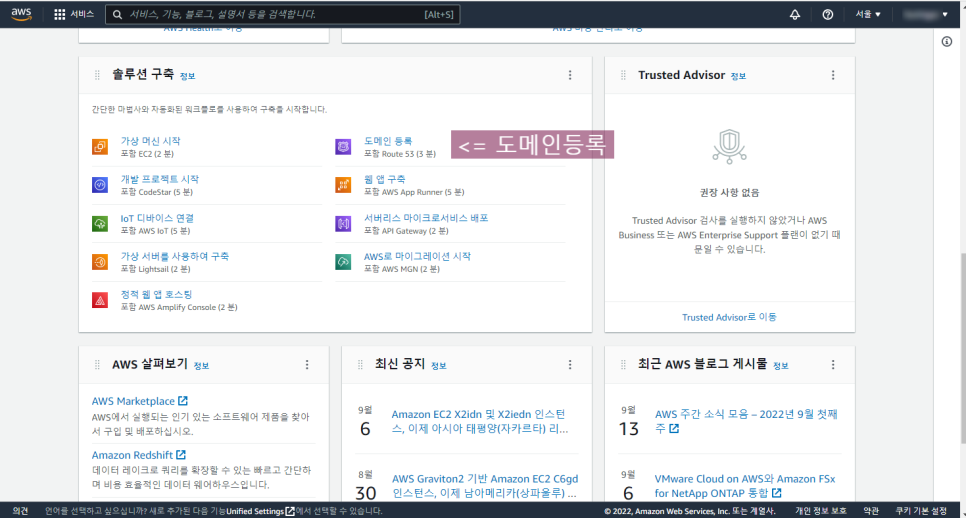Grab the drag handle of AWS 살펴보기 widget
The image size is (966, 518).
(x=97, y=365)
